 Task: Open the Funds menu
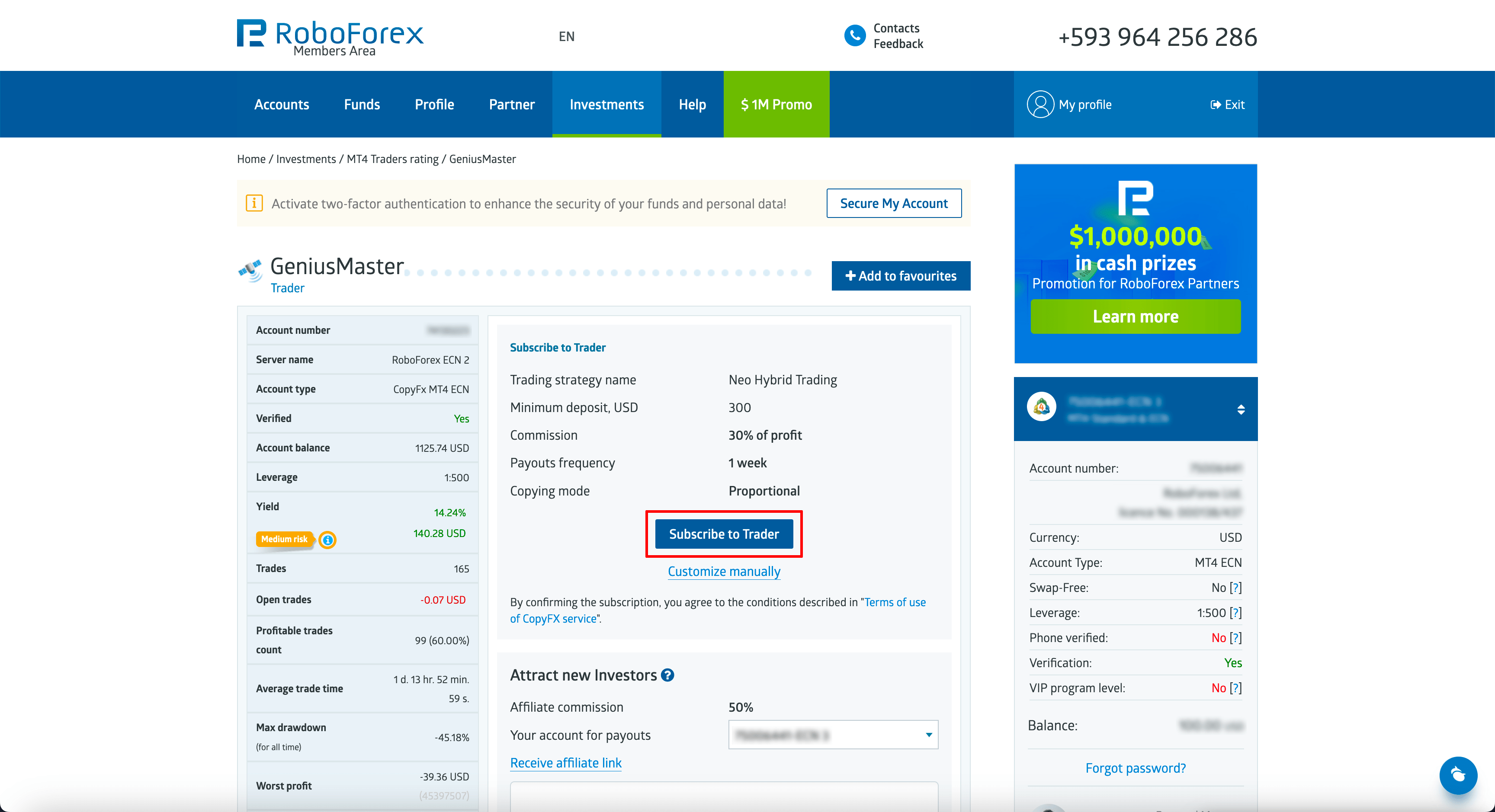(362, 104)
